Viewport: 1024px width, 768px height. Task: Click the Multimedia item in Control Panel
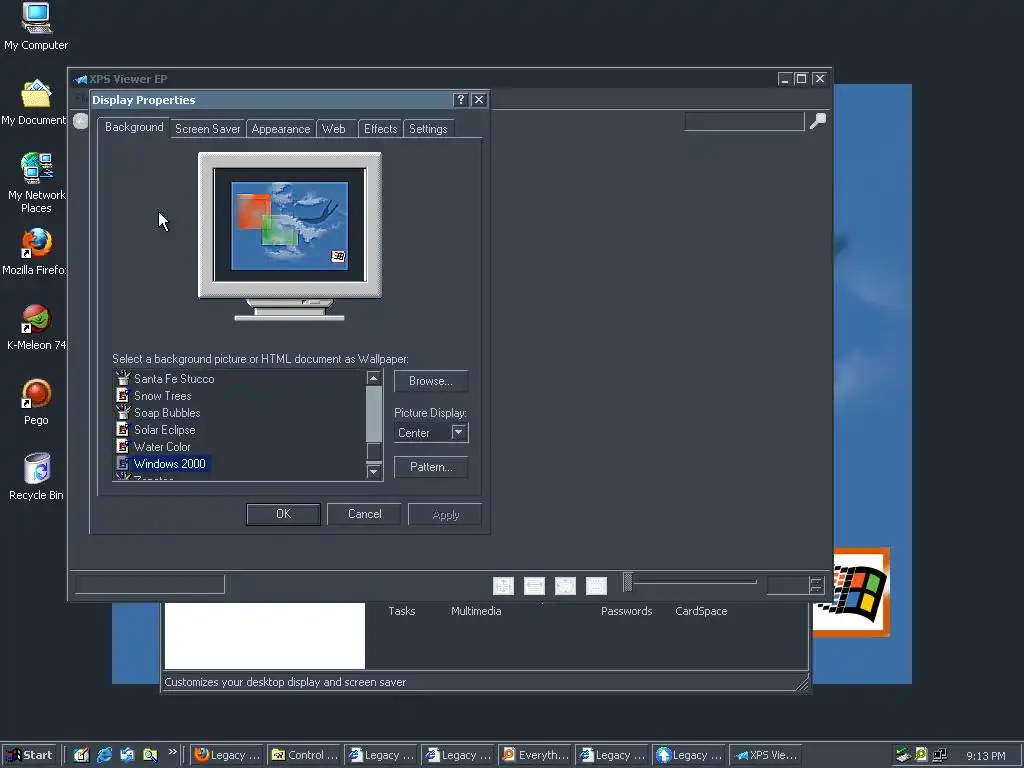coord(476,611)
